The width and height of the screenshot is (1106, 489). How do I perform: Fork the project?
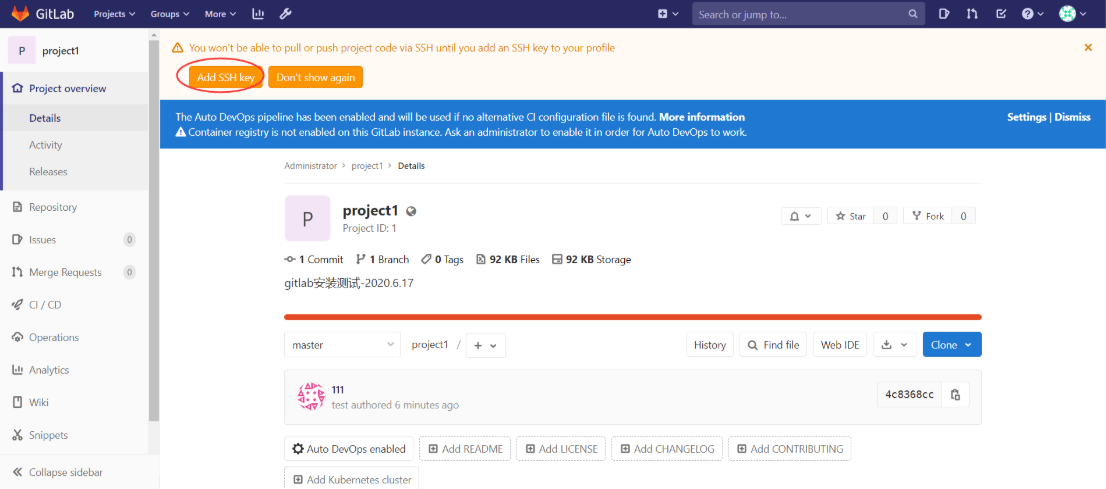928,216
